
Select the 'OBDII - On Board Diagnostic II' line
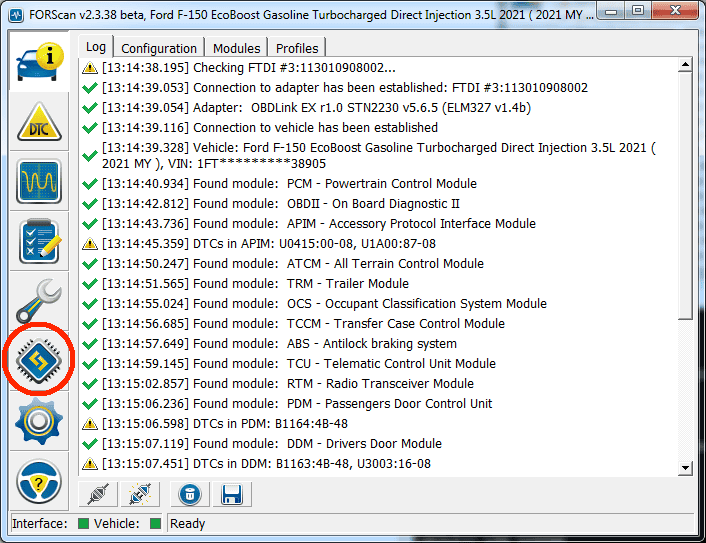[x=378, y=204]
